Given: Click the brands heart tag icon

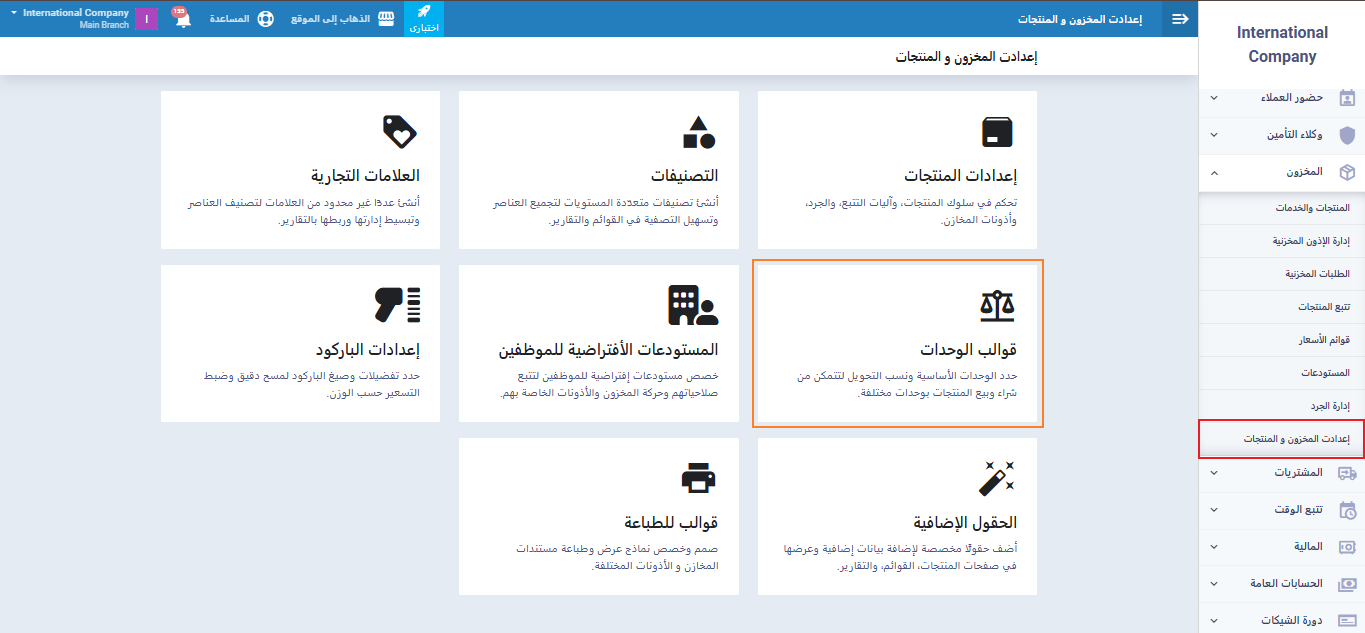Looking at the screenshot, I should click(399, 131).
